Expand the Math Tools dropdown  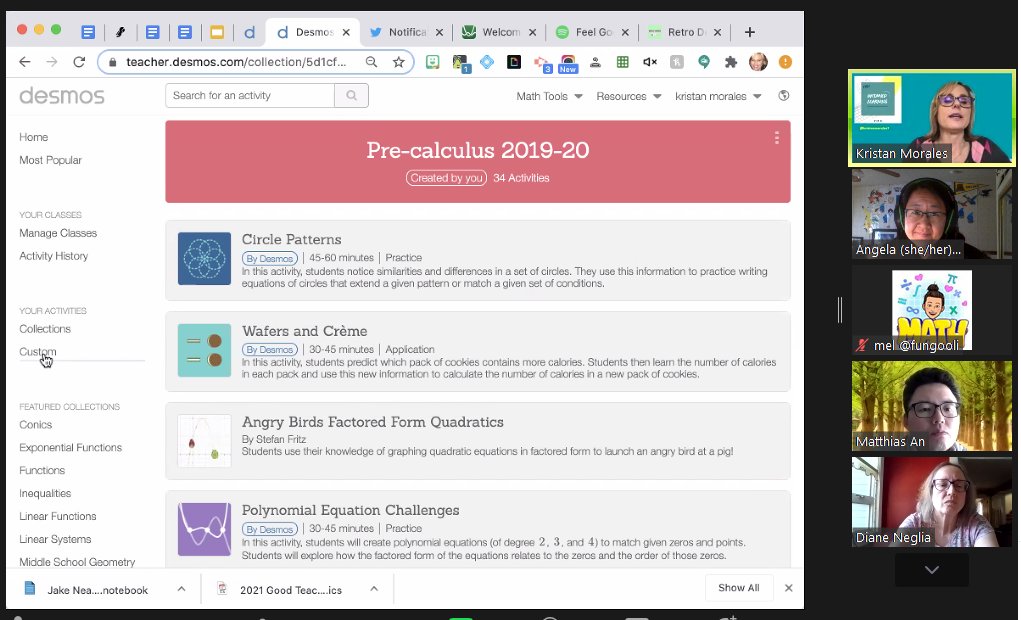pos(550,96)
